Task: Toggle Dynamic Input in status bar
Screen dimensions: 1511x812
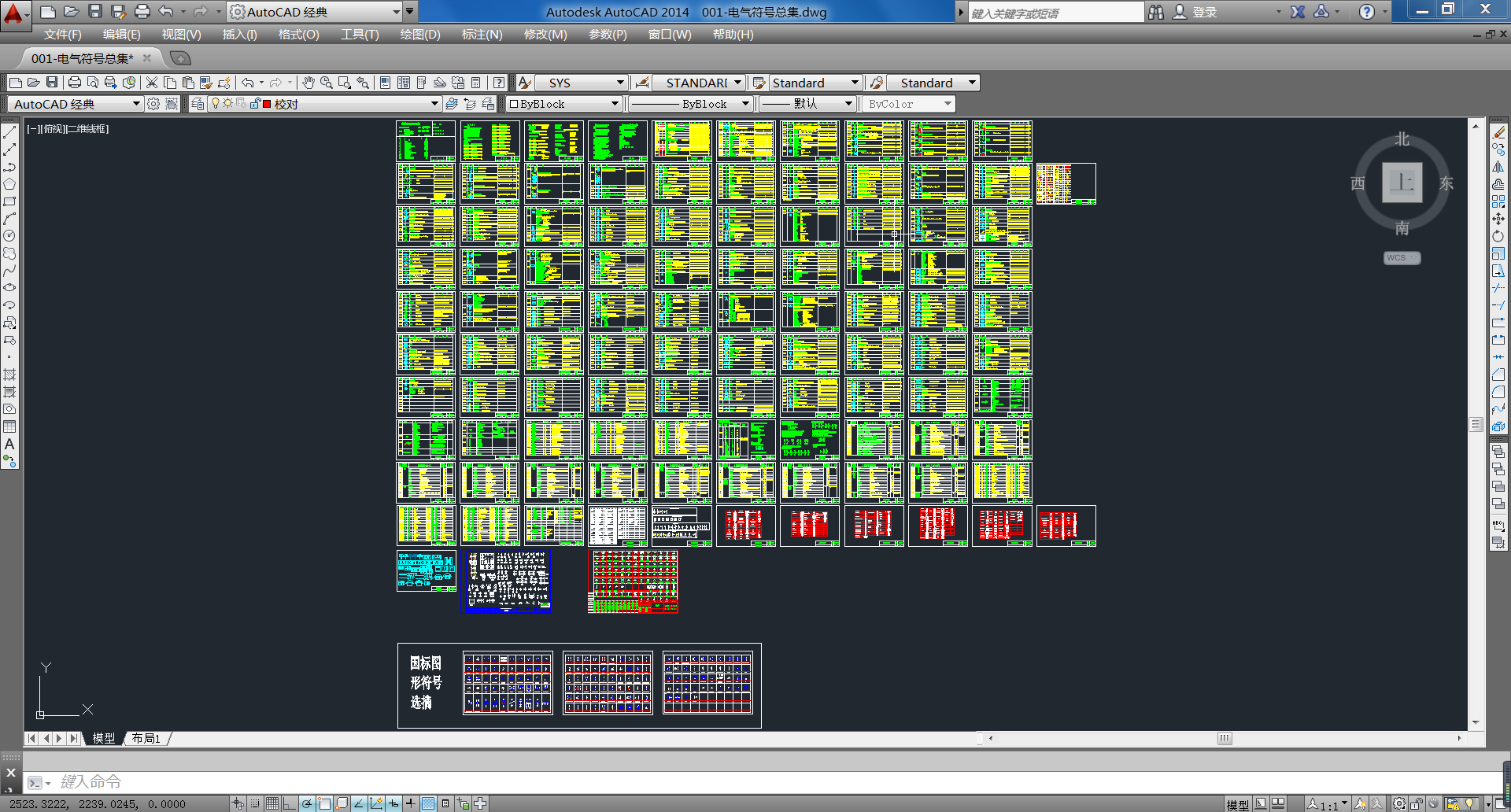Action: pyautogui.click(x=393, y=803)
